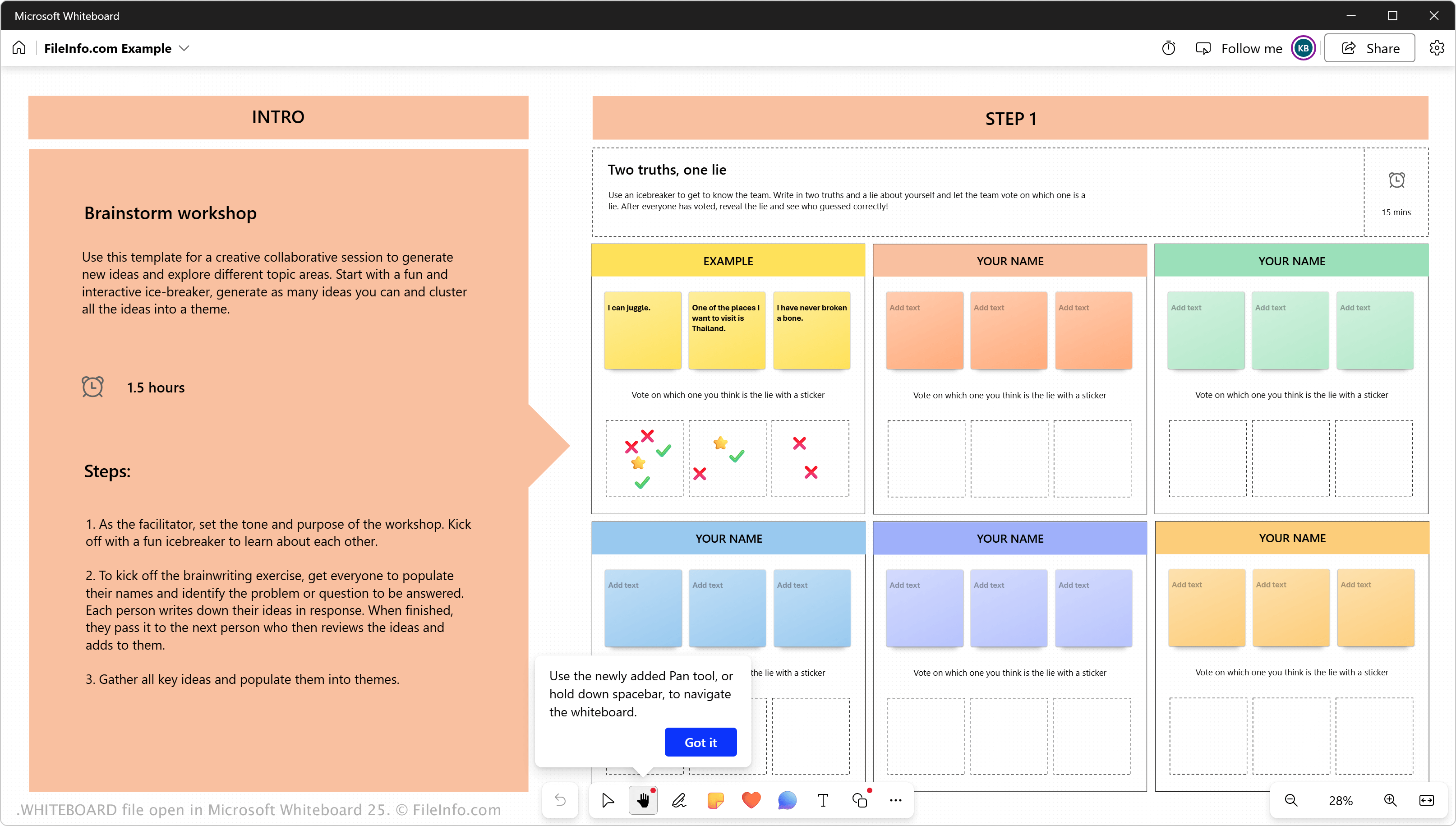Select the 'I can juggle.' sticky note
Viewport: 1456px width, 826px height.
click(643, 330)
